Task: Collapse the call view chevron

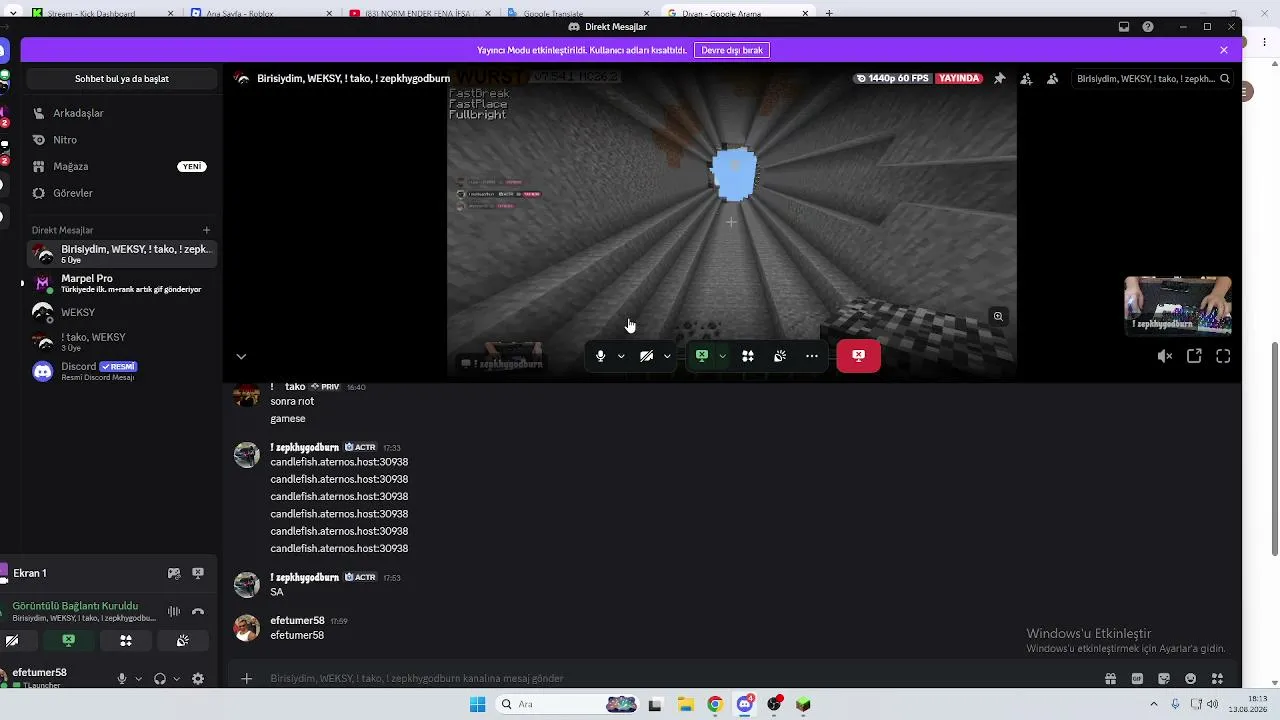Action: click(241, 356)
